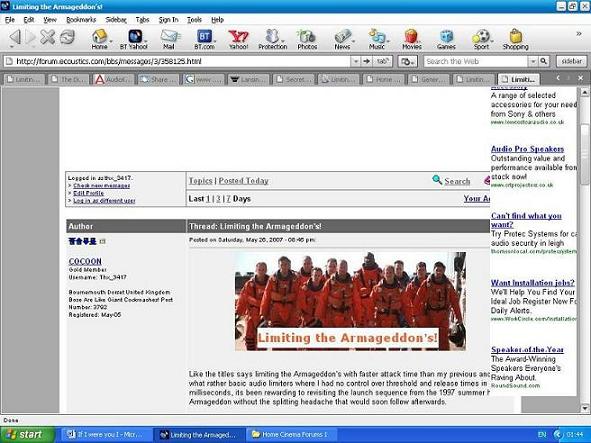The height and width of the screenshot is (443, 591).
Task: Open the 'Want Installation jobs?' ad link
Action: pyautogui.click(x=533, y=282)
